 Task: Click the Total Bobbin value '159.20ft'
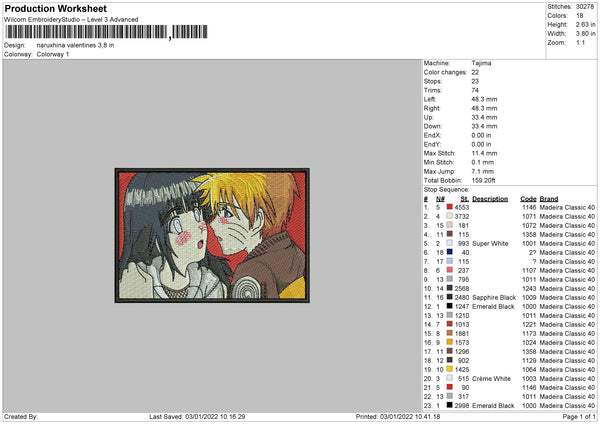click(483, 180)
